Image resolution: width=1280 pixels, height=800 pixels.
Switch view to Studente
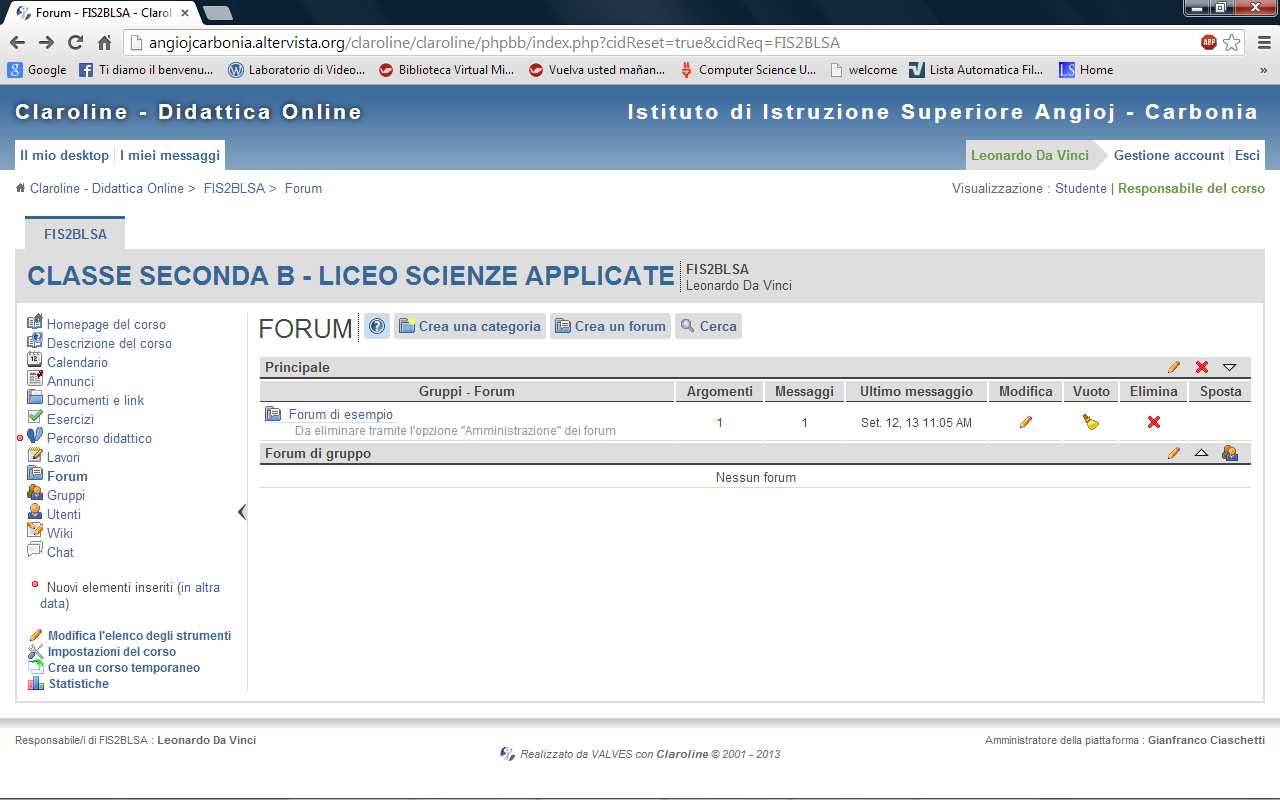1081,188
